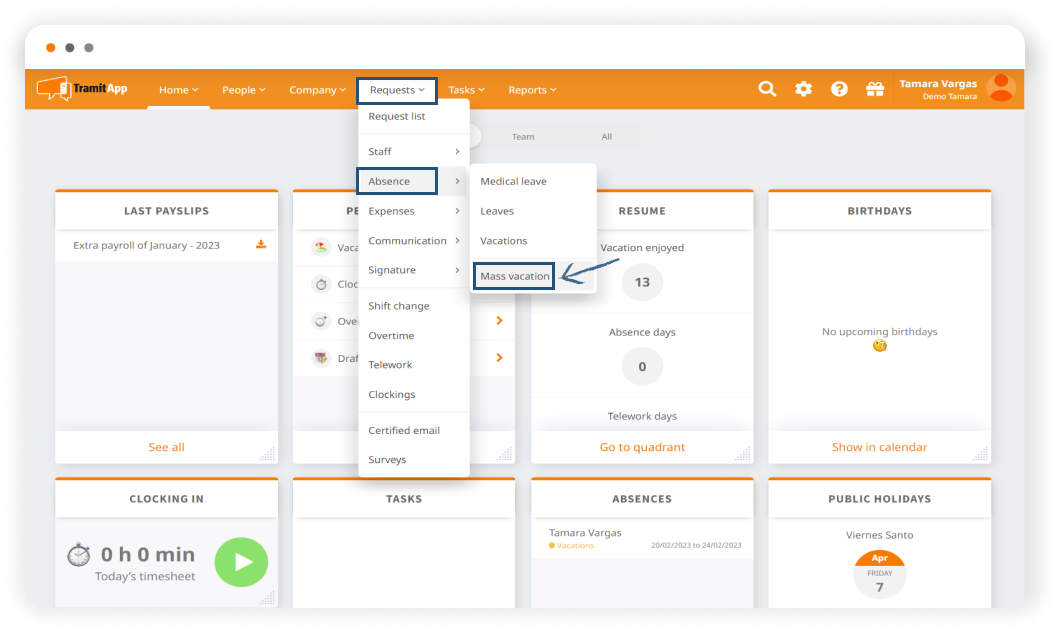Click the help question mark icon
Viewport: 1061px width, 633px height.
(x=839, y=89)
